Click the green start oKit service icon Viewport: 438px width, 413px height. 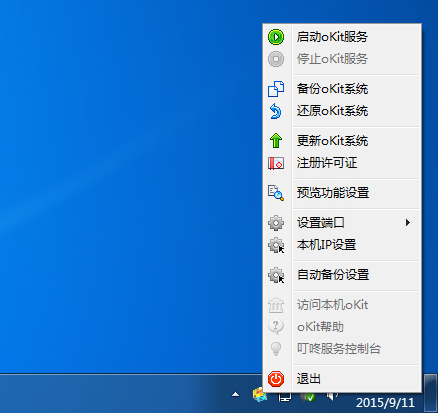coord(276,37)
